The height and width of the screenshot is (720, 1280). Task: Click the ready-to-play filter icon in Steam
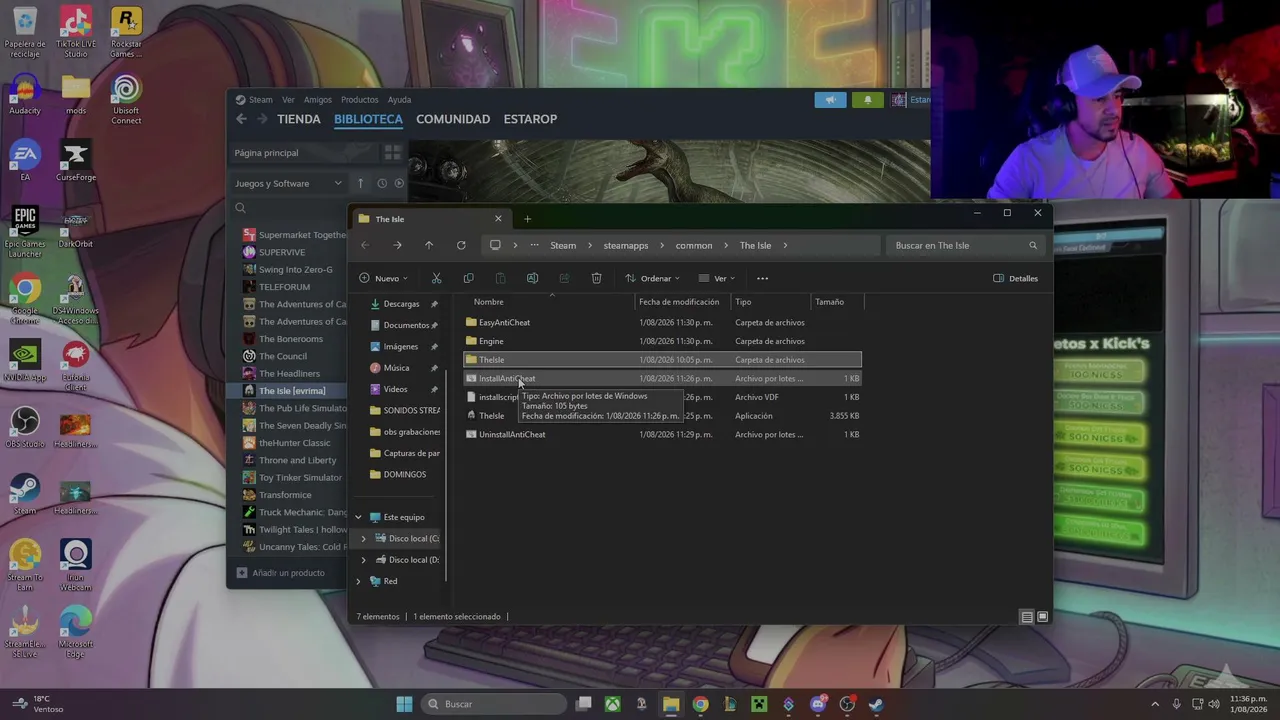tap(399, 183)
